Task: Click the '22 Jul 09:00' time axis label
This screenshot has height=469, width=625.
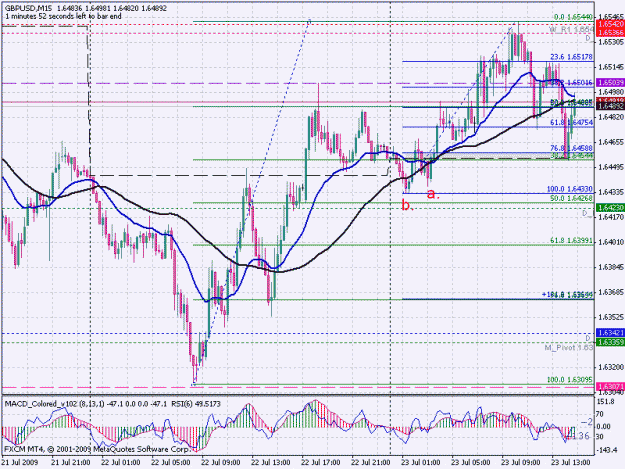Action: 221,463
